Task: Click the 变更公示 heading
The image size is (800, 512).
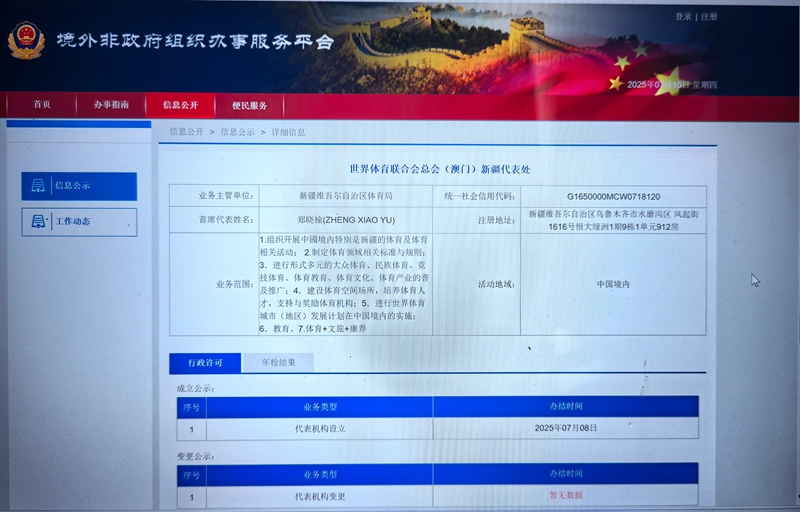Action: point(195,456)
